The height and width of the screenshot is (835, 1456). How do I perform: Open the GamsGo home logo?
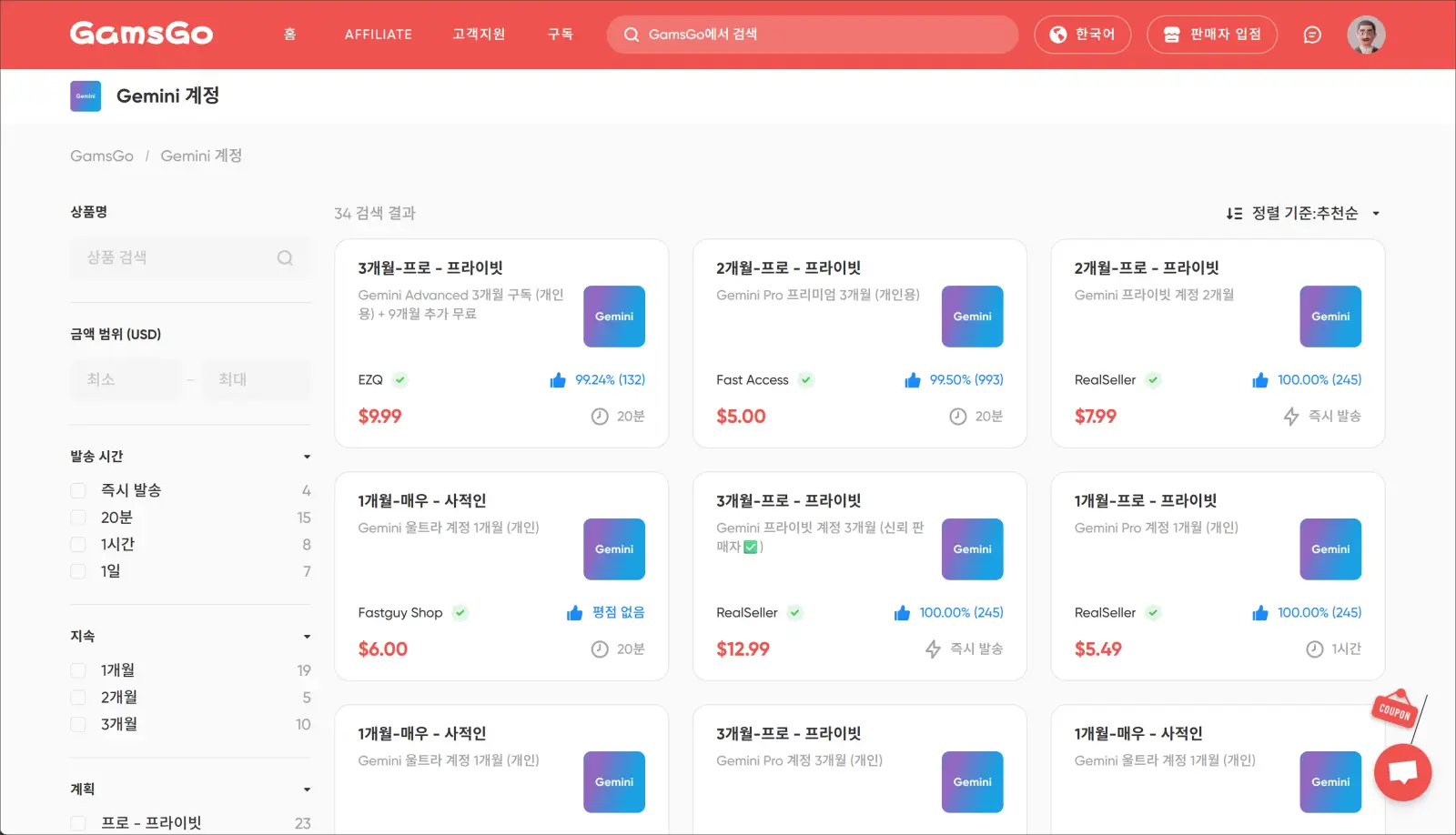[141, 34]
